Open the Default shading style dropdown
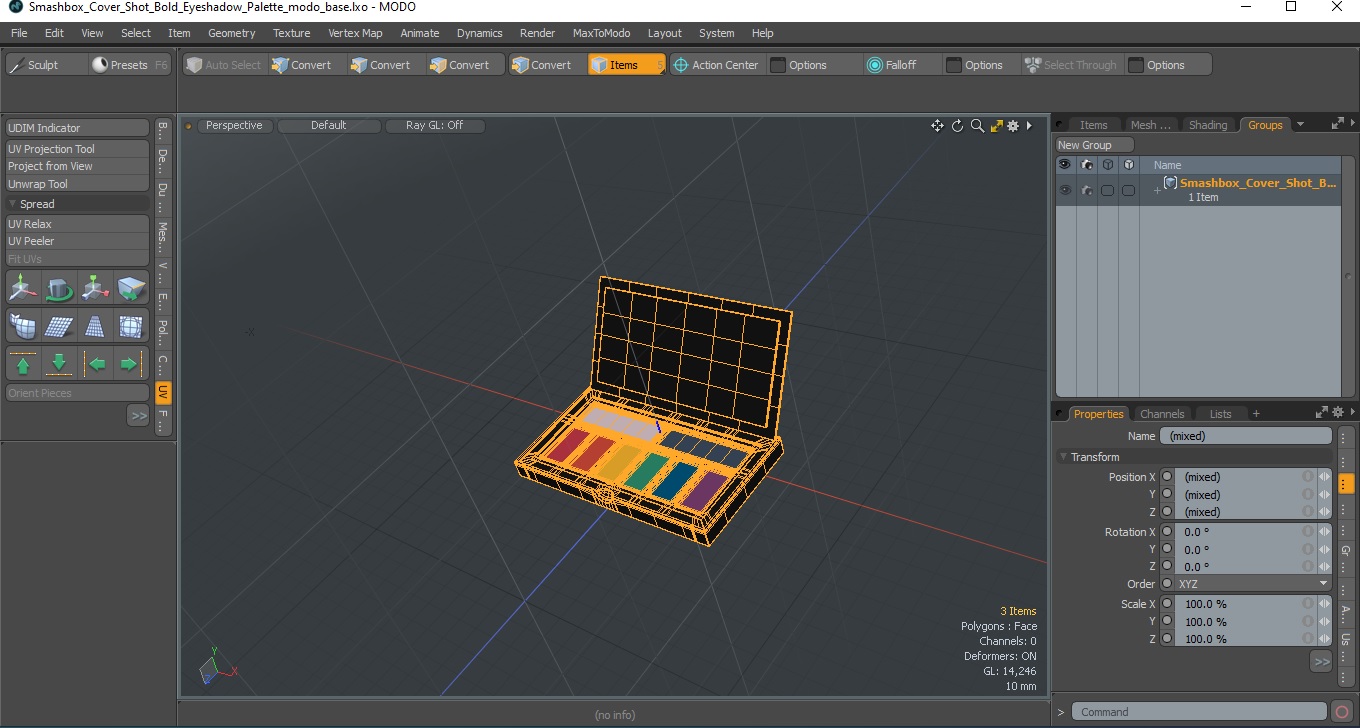Image resolution: width=1360 pixels, height=728 pixels. (x=328, y=126)
